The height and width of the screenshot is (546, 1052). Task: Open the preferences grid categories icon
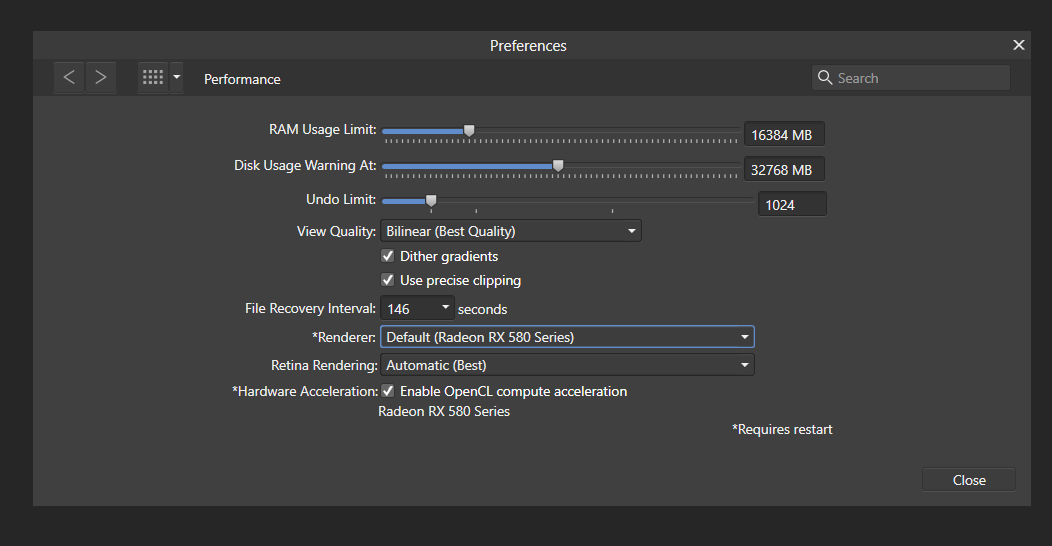(x=153, y=77)
